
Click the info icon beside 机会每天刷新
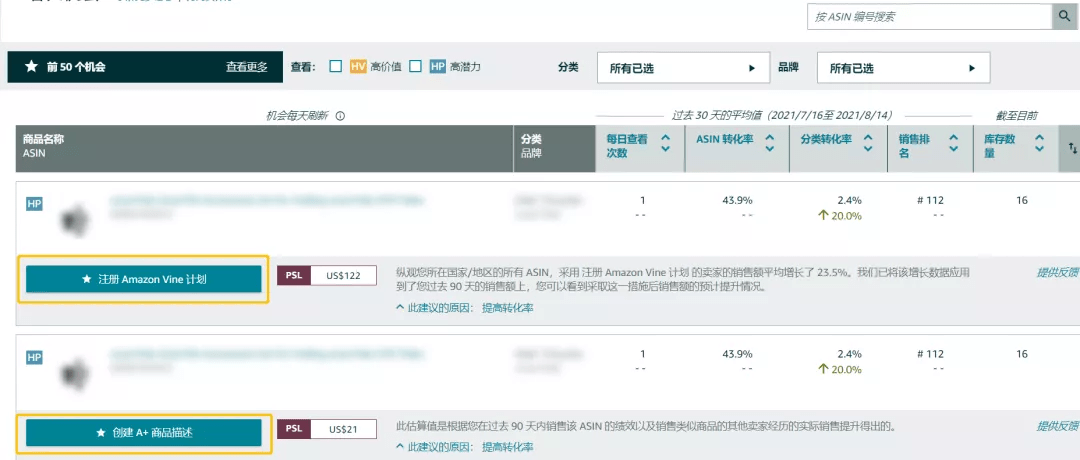[x=340, y=116]
